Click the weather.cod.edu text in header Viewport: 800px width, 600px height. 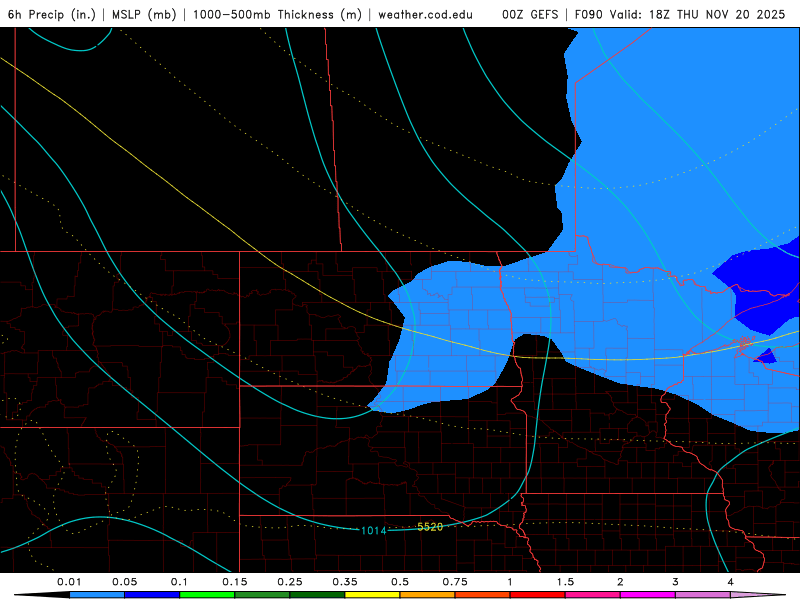click(x=425, y=14)
